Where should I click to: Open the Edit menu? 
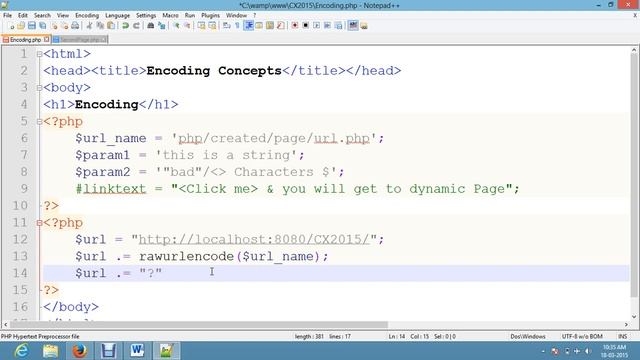point(22,16)
